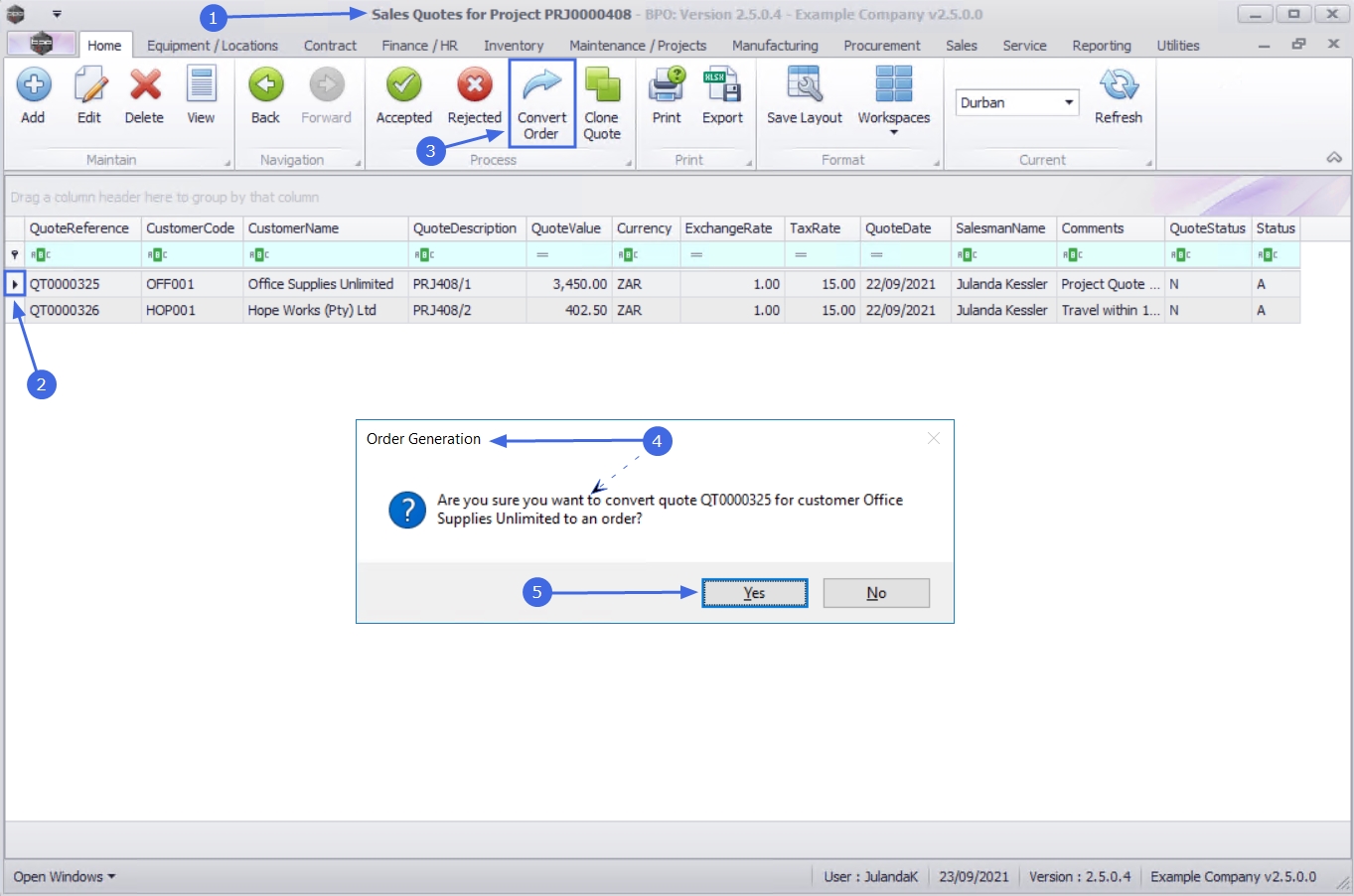Expand the Maintain group launcher
The image size is (1354, 896).
226,163
